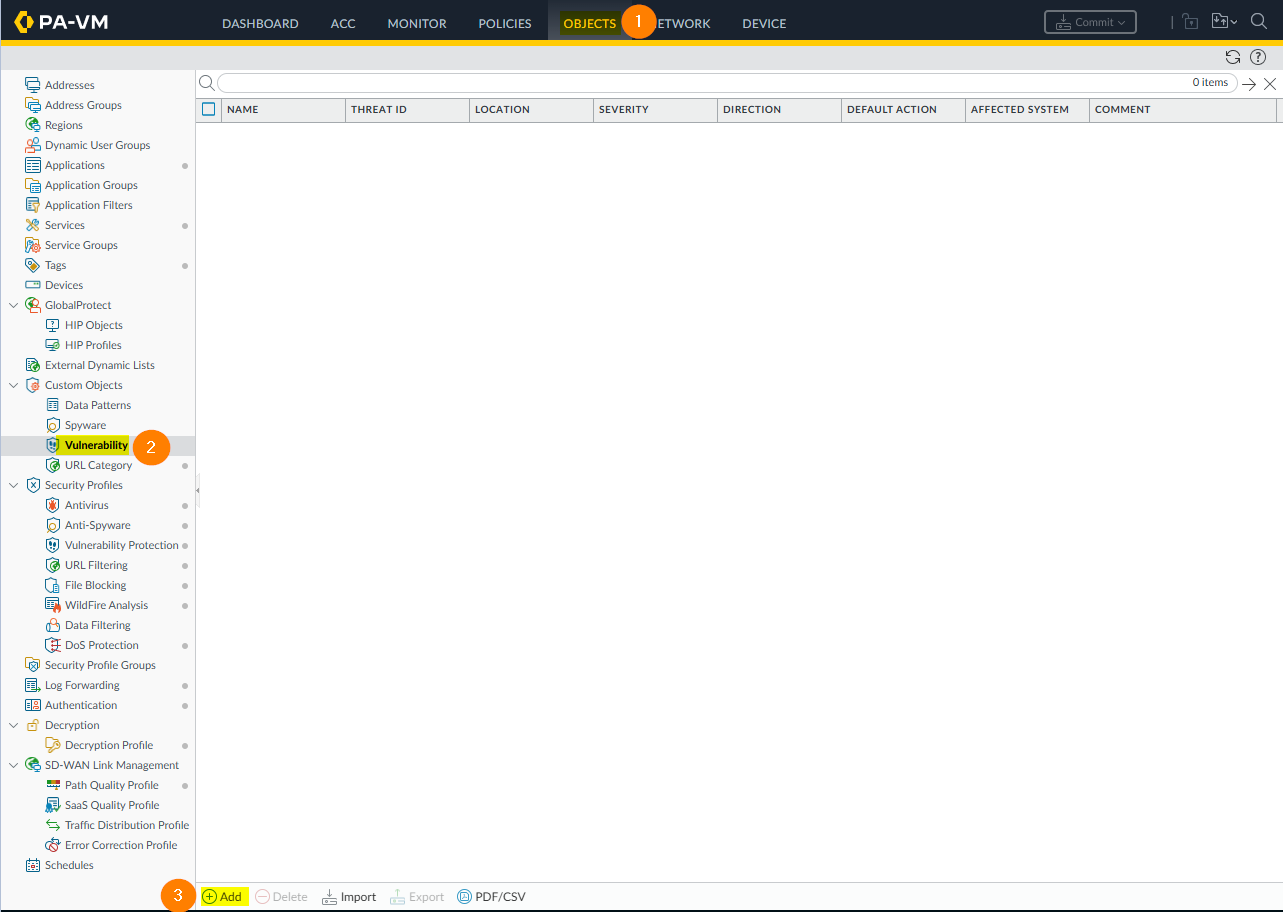Viewport: 1283px width, 912px height.
Task: Open the configuration tasks dropdown icon
Action: [x=1224, y=22]
